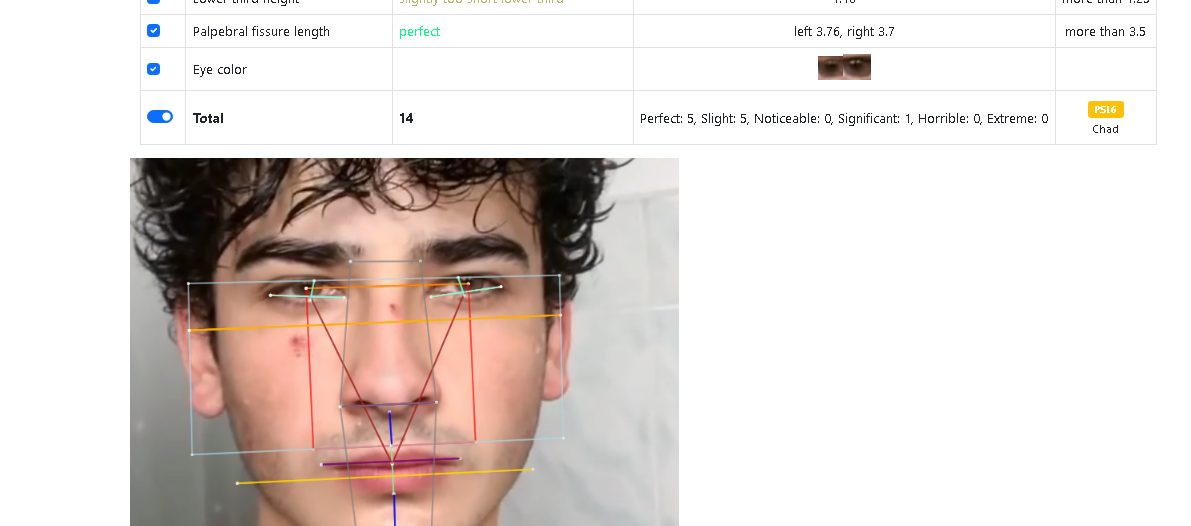Viewport: 1191px width, 526px height.
Task: Select the green 'perfect' rating text
Action: tap(419, 32)
